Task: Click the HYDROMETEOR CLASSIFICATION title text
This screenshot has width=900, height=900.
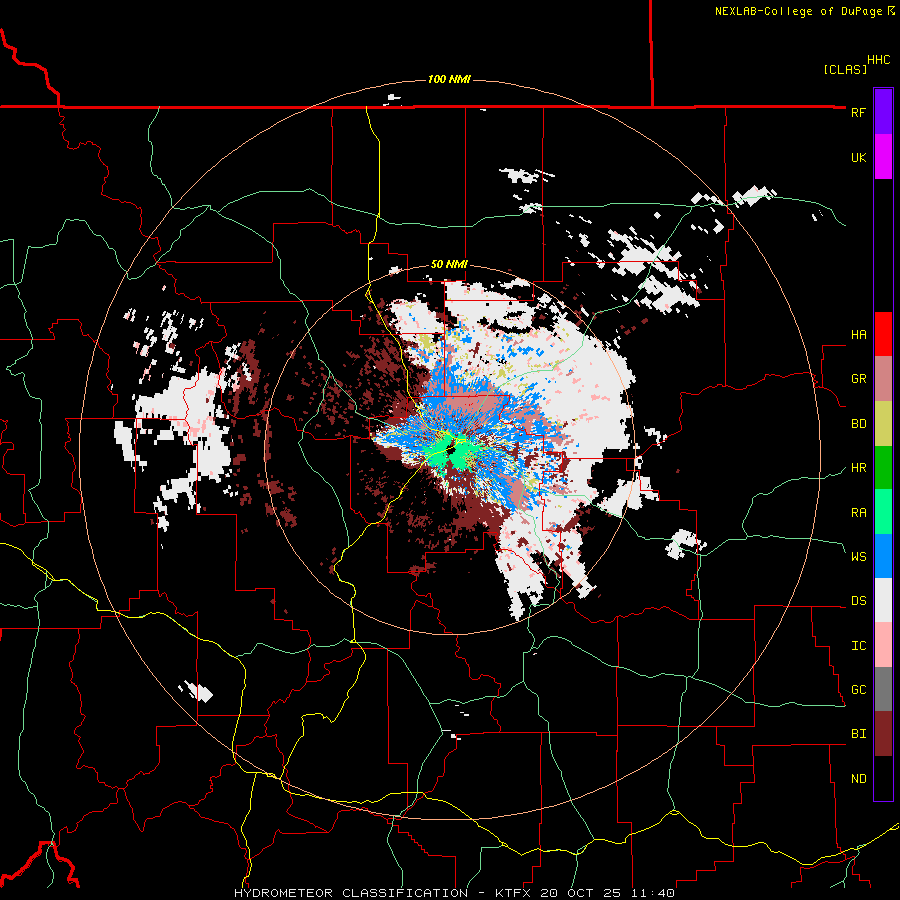Action: pos(351,893)
